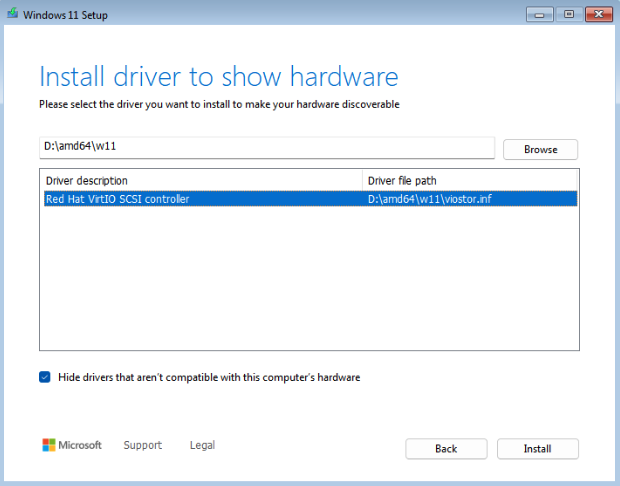Viewport: 620px width, 486px height.
Task: Select Red Hat VirtIO SCSI controller row
Action: coord(310,199)
